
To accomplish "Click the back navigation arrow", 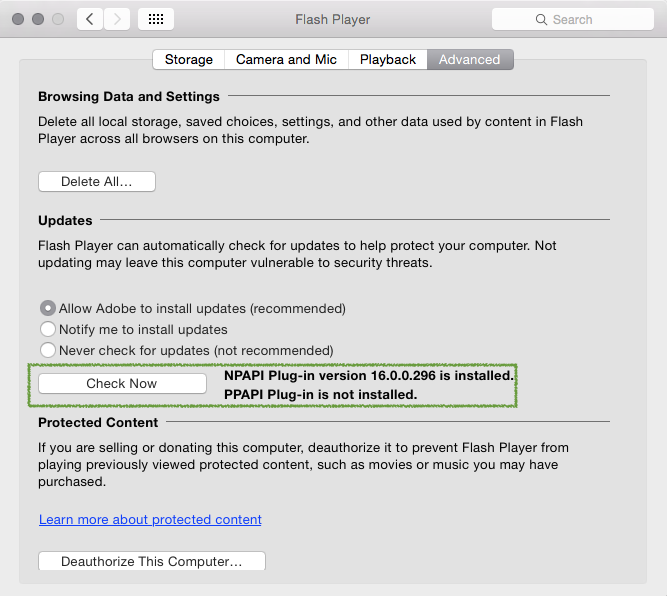I will point(90,19).
